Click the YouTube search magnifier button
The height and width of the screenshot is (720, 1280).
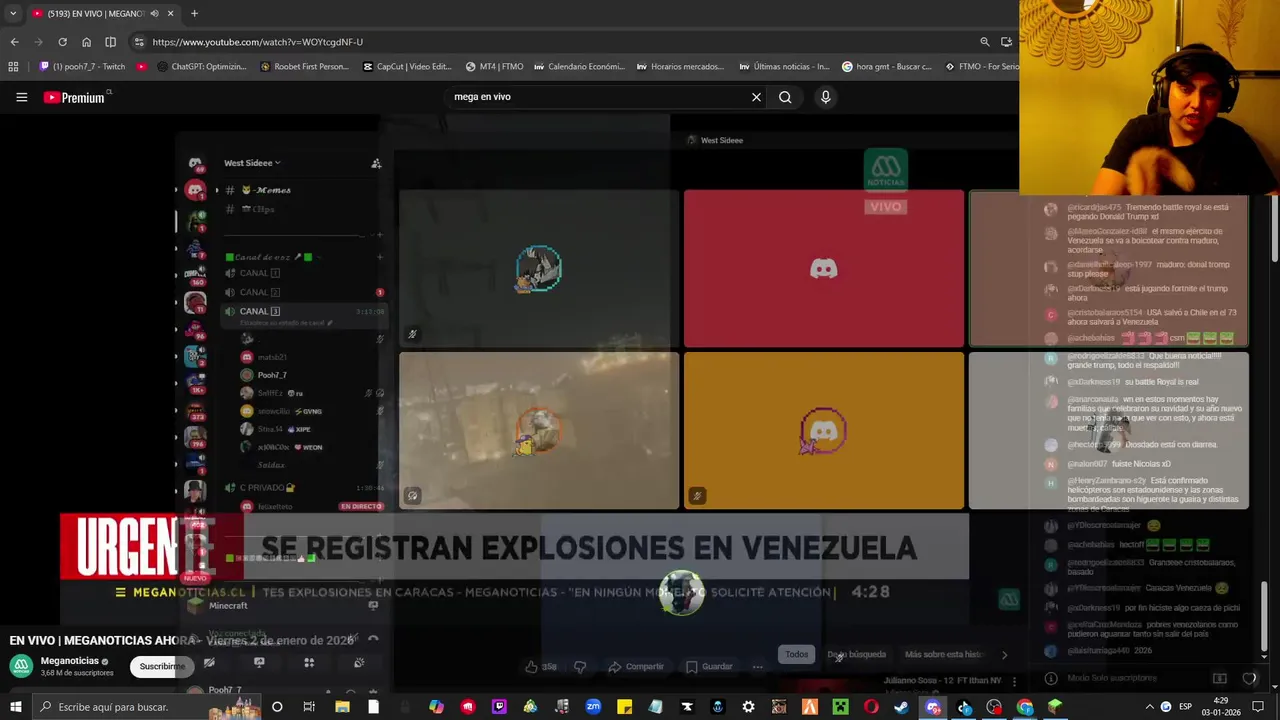785,97
